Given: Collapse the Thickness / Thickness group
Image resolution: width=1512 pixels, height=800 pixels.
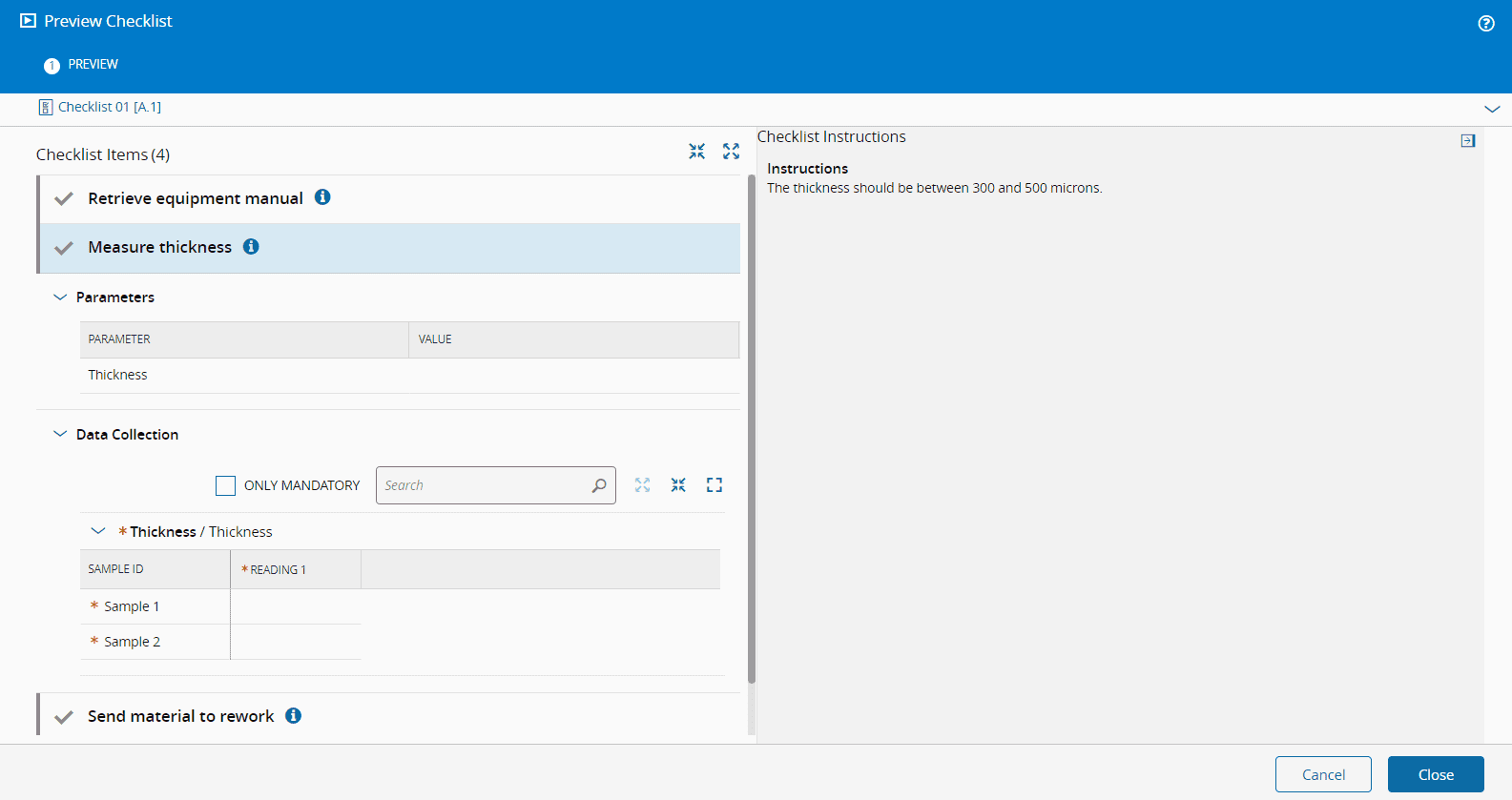Looking at the screenshot, I should pos(98,531).
